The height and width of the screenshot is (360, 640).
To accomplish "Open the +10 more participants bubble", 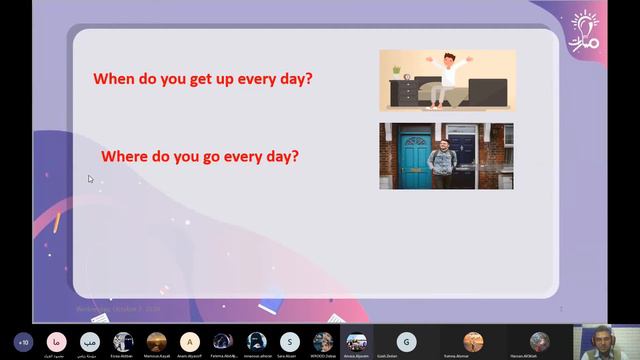I will [23, 342].
